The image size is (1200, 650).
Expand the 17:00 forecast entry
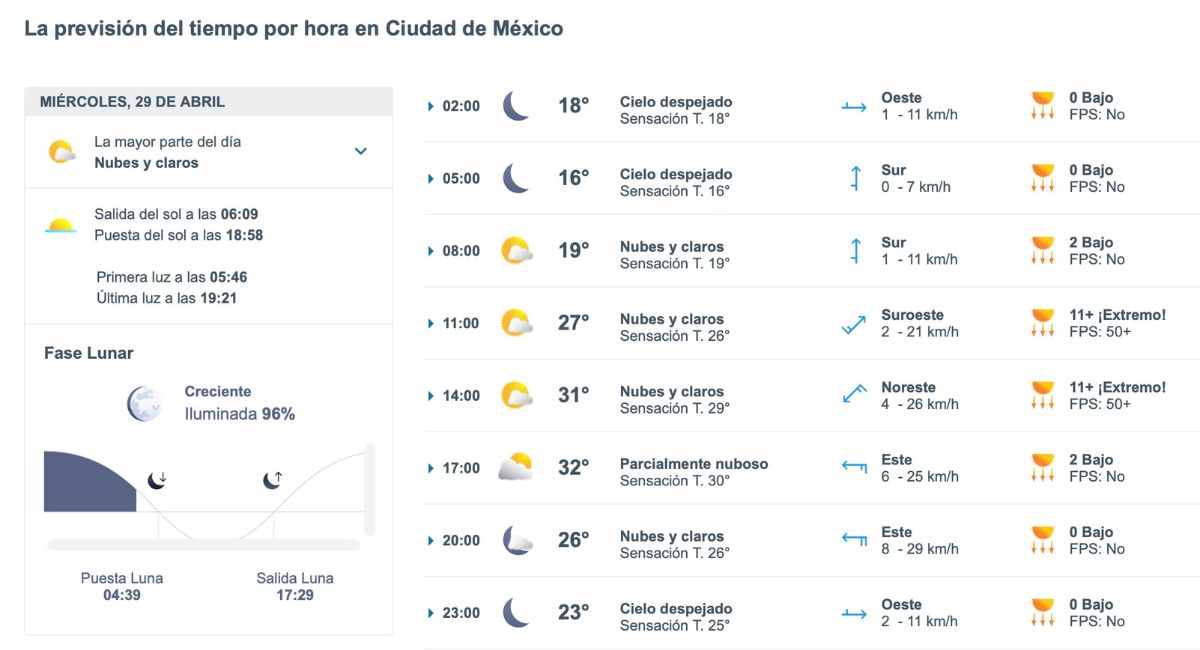(x=430, y=468)
